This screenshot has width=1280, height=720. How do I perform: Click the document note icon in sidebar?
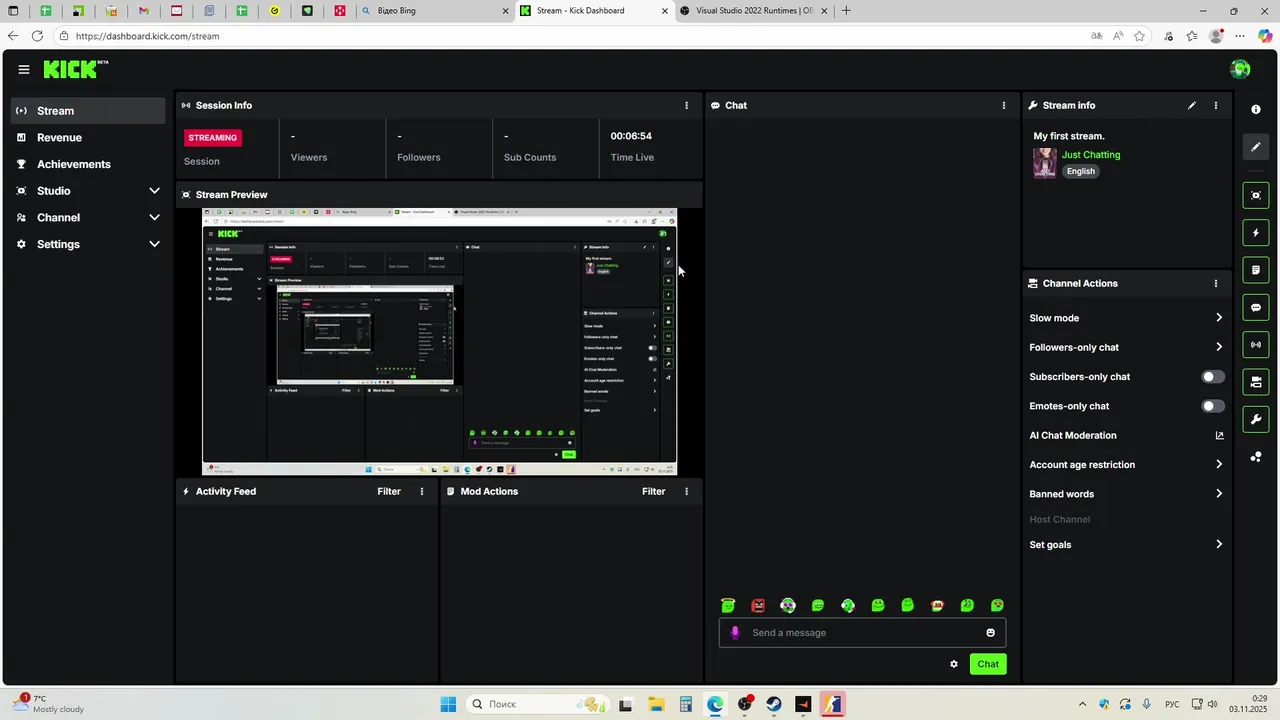tap(1256, 270)
